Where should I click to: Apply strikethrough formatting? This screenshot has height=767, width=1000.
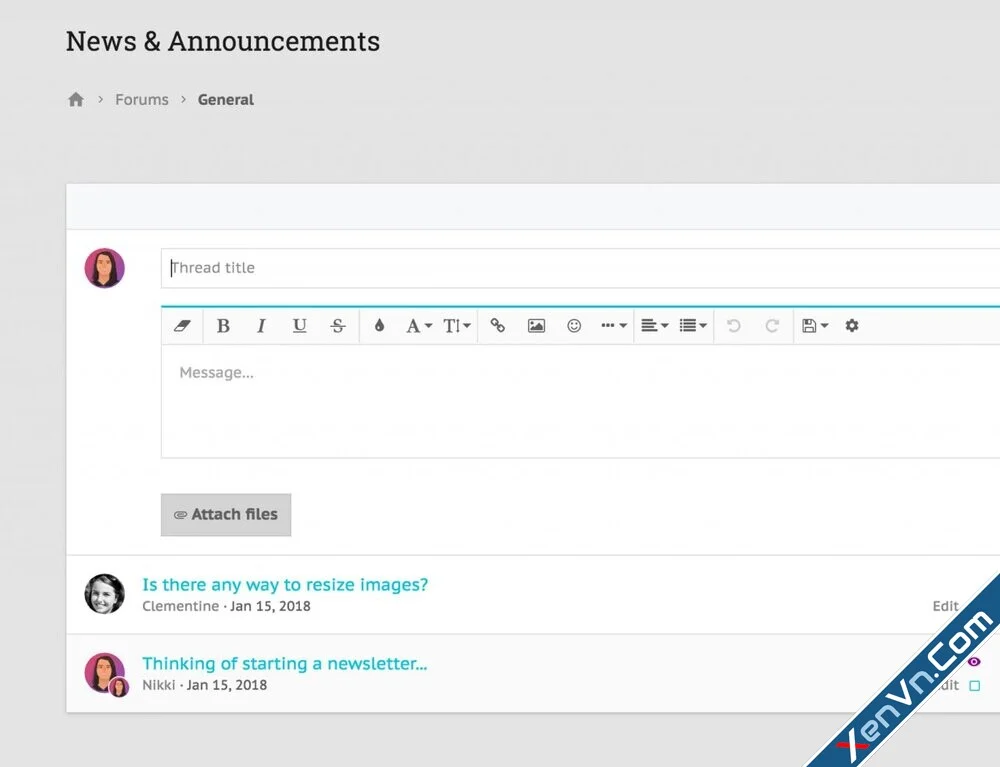point(338,326)
